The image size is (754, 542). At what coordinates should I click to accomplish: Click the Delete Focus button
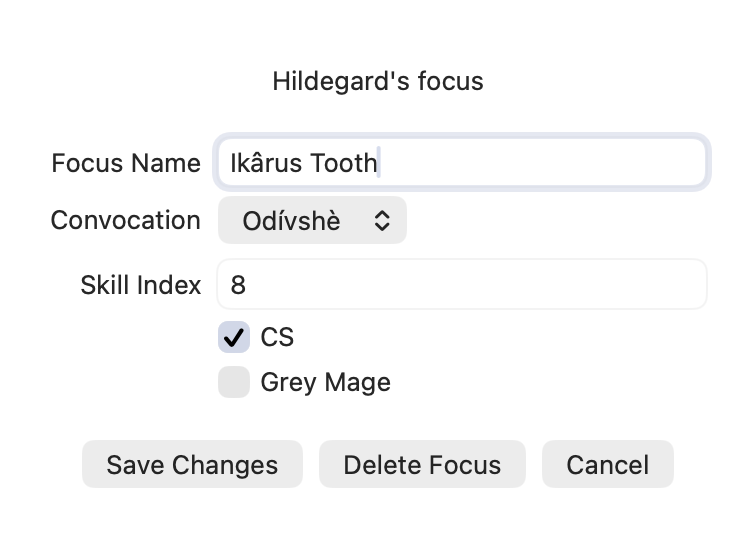coord(422,465)
